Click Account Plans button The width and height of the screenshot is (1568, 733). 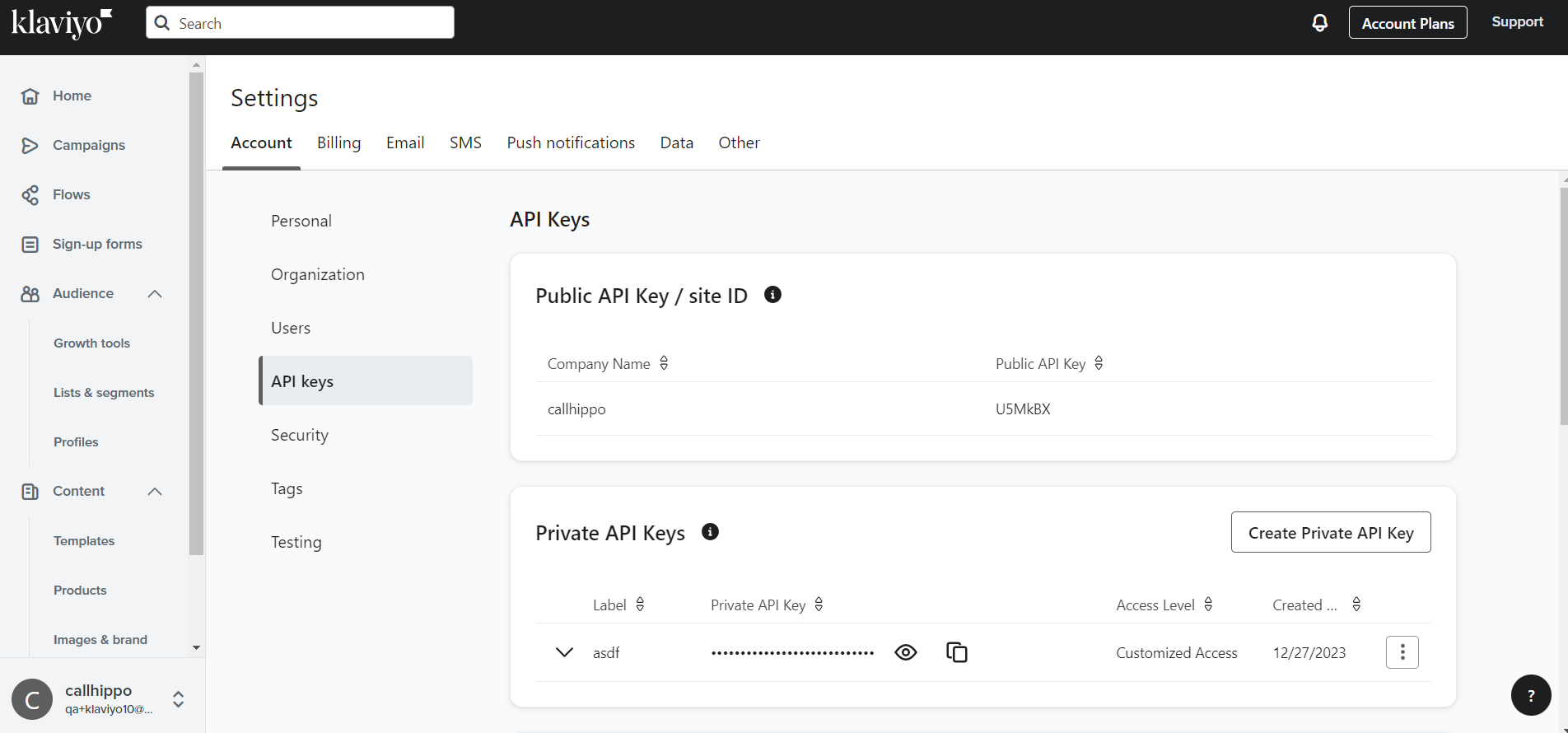click(x=1407, y=22)
